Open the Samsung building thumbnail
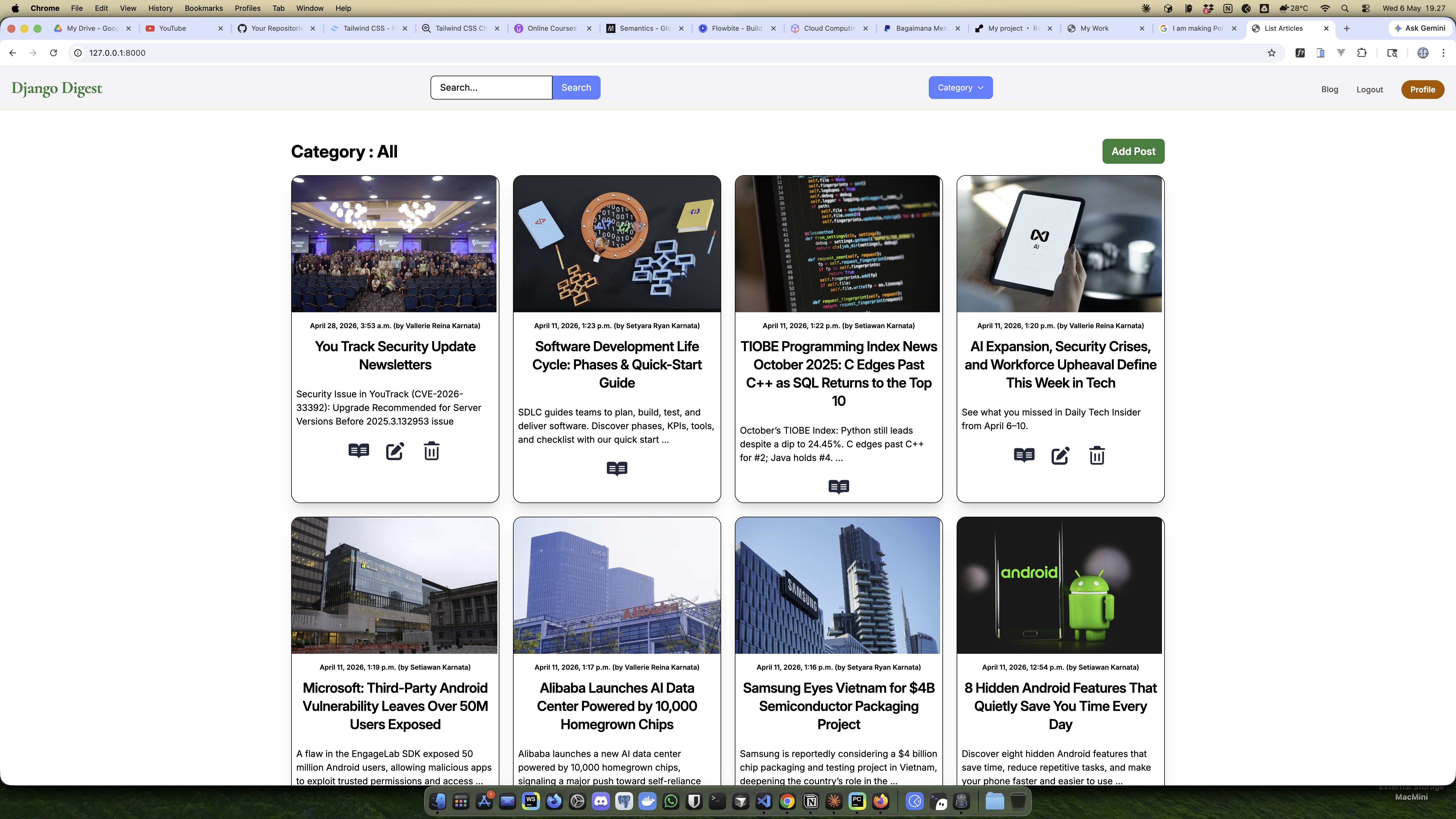Screen dimensions: 1456x819 click(838, 586)
